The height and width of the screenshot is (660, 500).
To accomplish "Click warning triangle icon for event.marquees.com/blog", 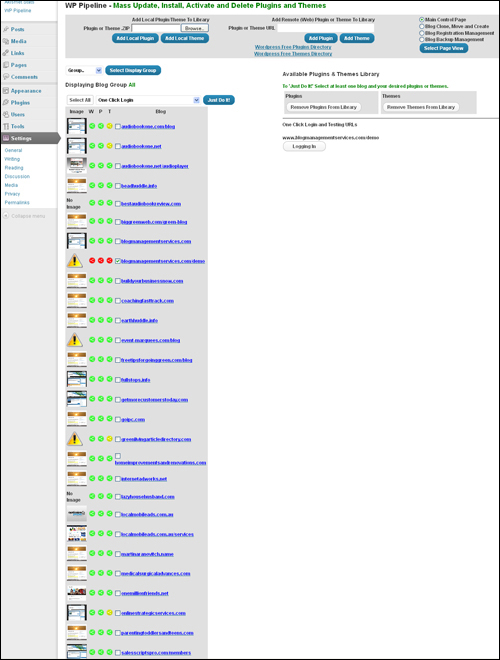I will tap(74, 339).
